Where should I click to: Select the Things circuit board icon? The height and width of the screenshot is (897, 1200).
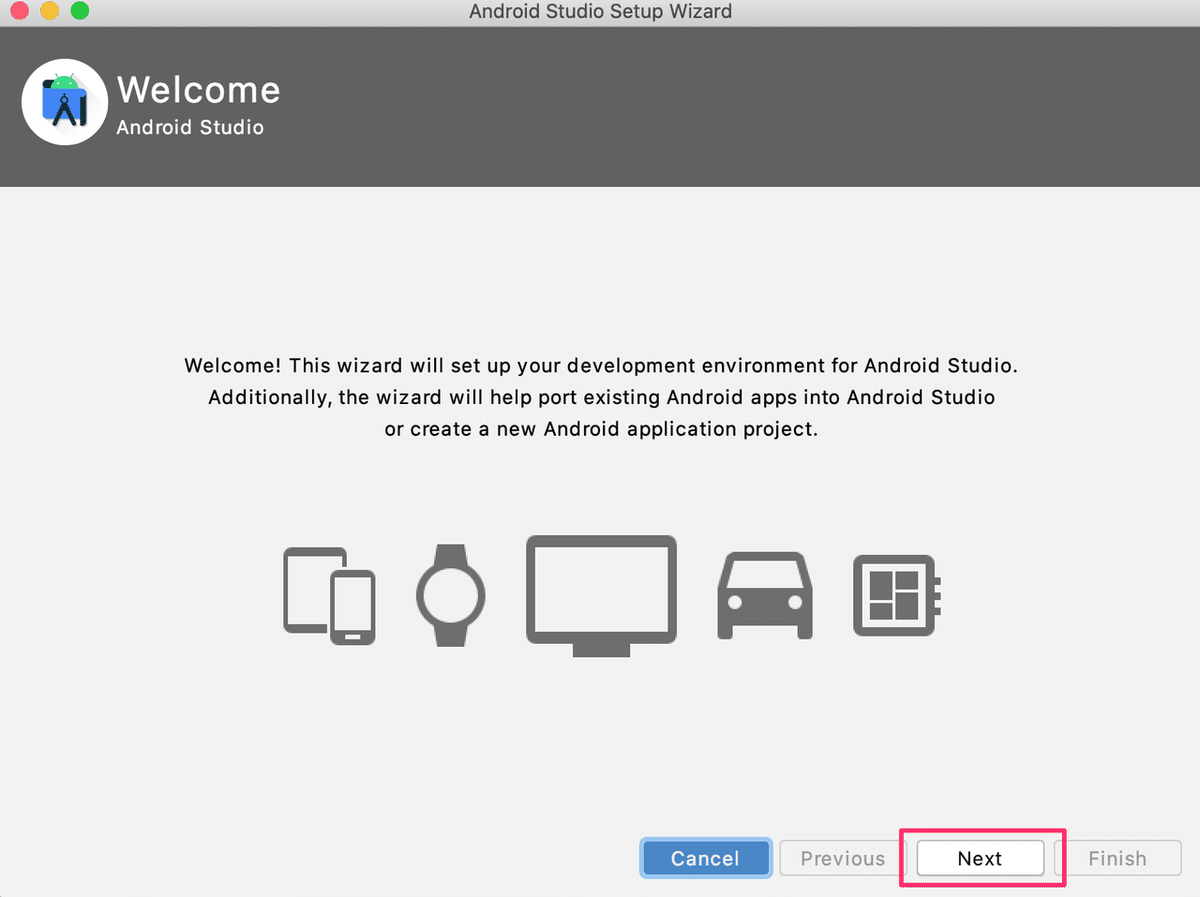(896, 595)
